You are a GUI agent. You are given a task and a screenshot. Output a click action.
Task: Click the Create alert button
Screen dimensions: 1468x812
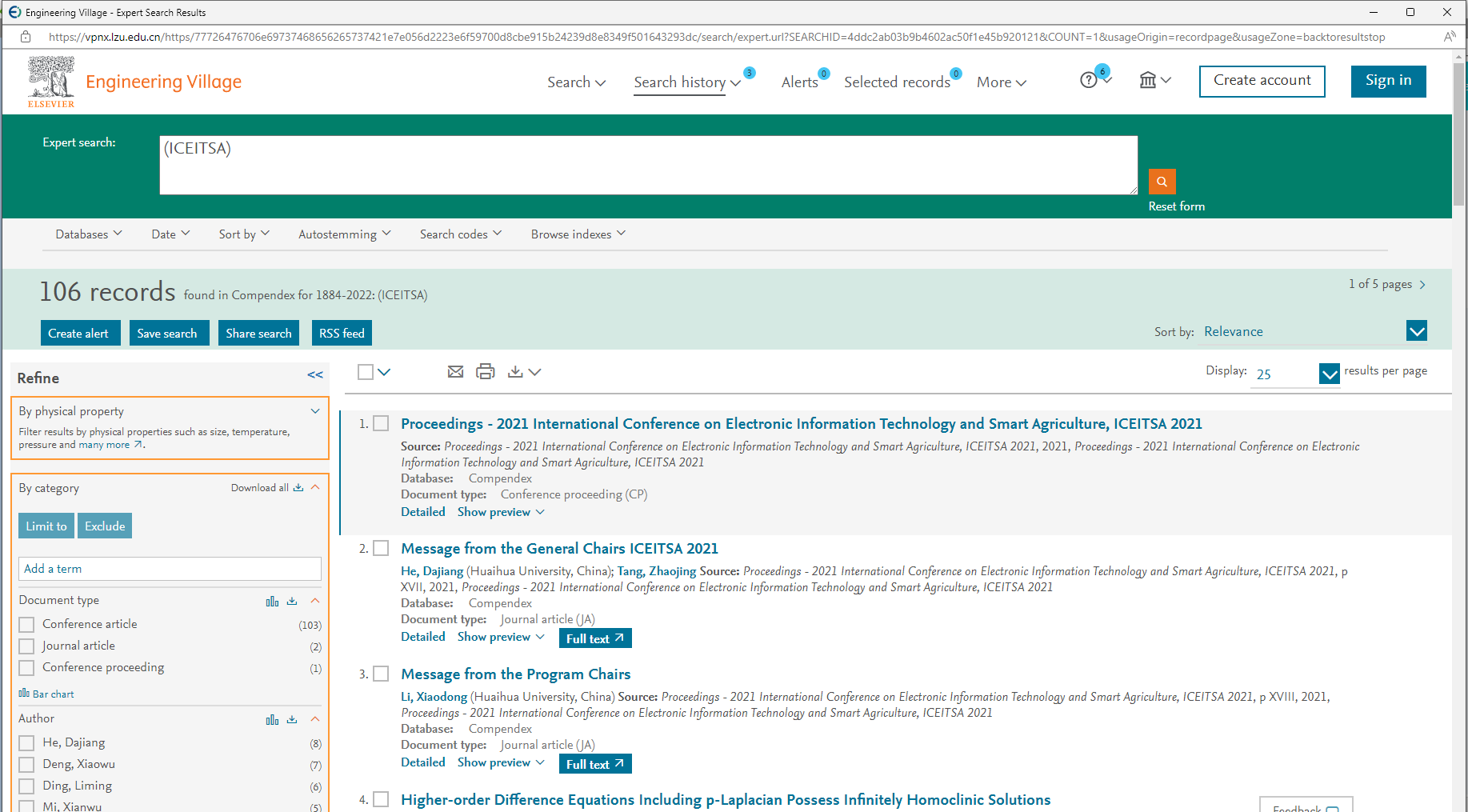pos(81,334)
